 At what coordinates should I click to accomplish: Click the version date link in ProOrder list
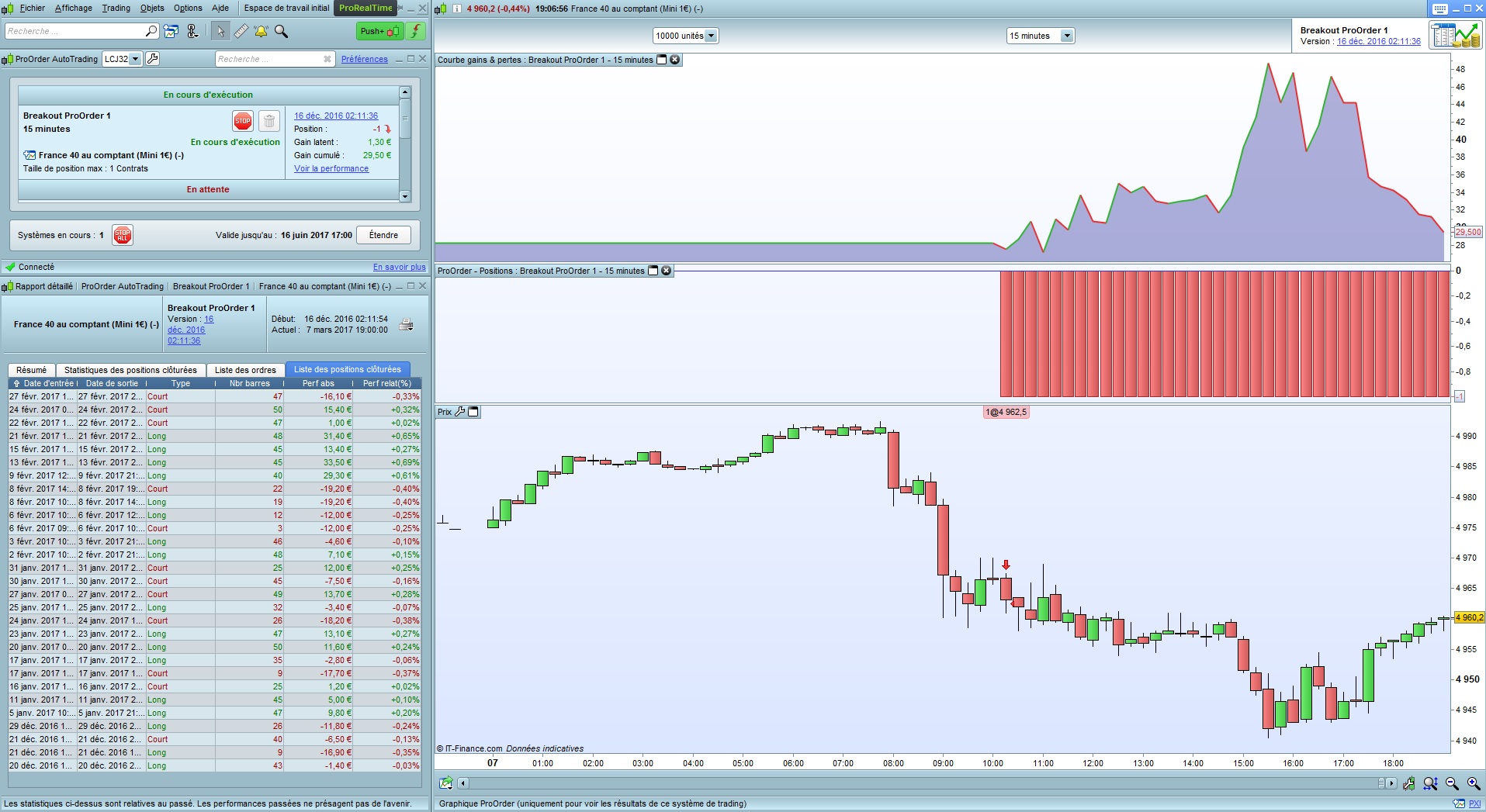pyautogui.click(x=336, y=116)
